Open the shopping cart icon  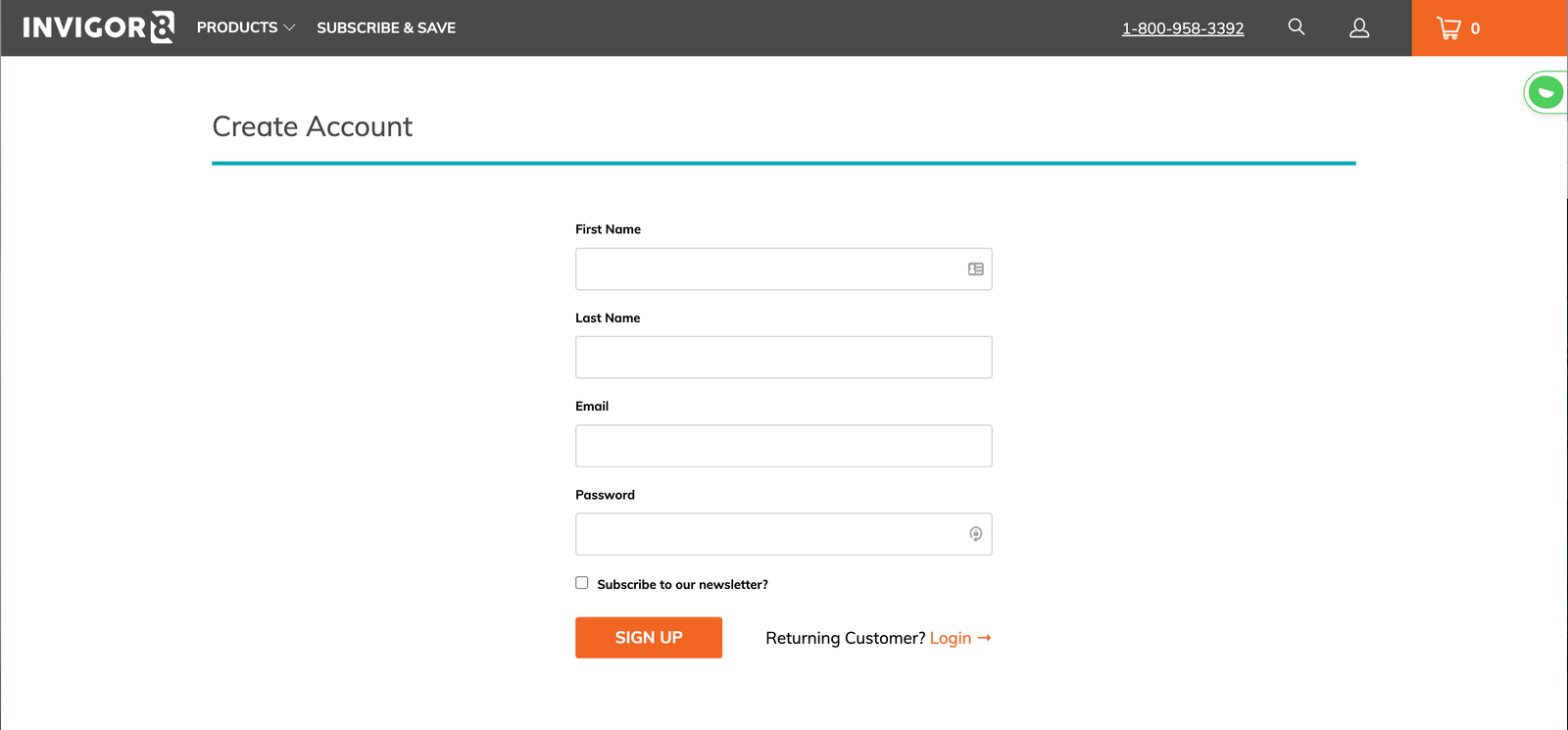[1448, 28]
